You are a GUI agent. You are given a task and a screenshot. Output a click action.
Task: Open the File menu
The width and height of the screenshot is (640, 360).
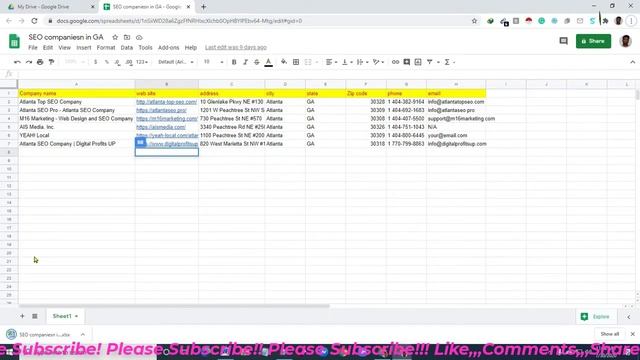click(33, 48)
